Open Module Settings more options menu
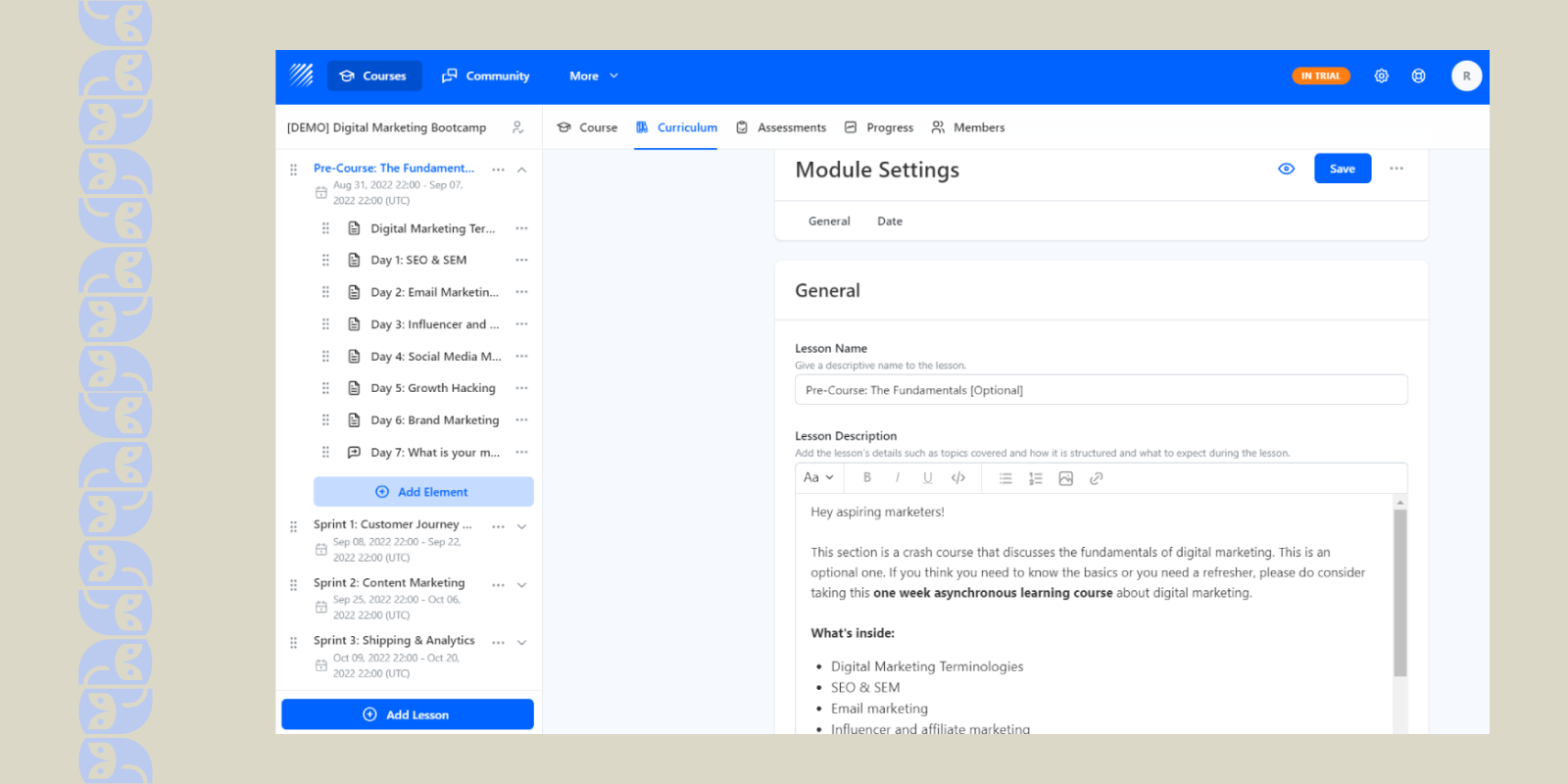Image resolution: width=1568 pixels, height=784 pixels. 1396,169
